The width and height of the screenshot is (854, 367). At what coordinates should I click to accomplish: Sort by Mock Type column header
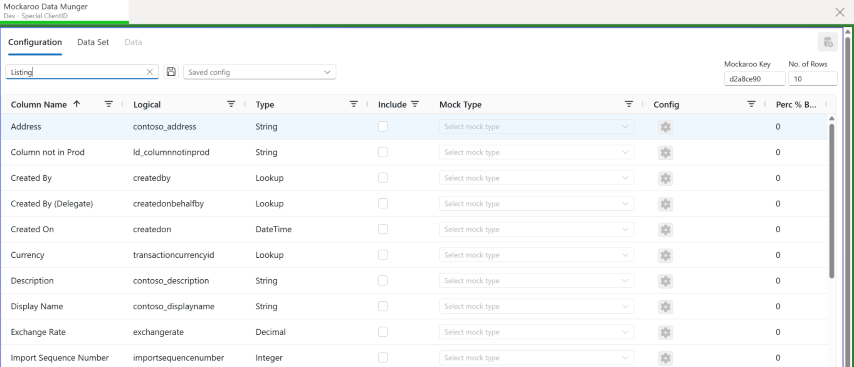[460, 105]
